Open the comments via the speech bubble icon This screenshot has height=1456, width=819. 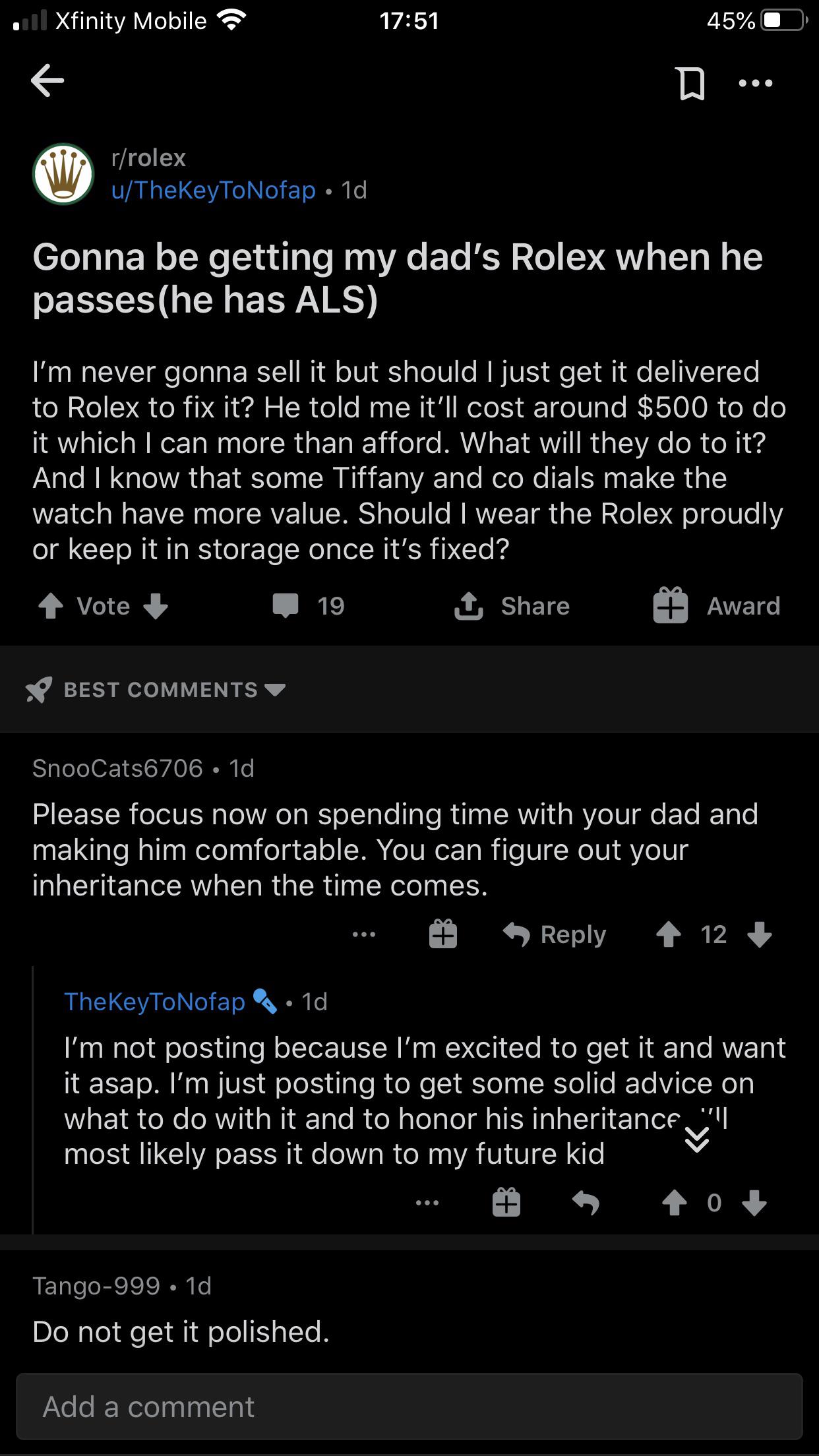click(286, 605)
